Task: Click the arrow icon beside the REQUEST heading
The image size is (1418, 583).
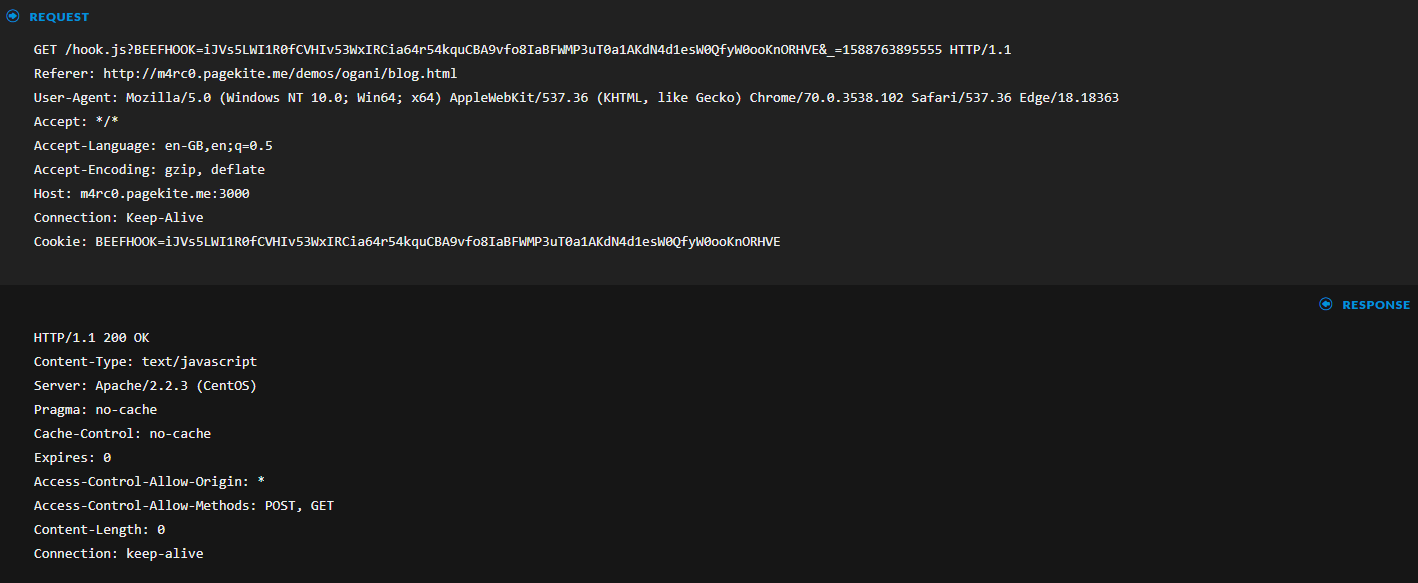Action: pos(13,17)
